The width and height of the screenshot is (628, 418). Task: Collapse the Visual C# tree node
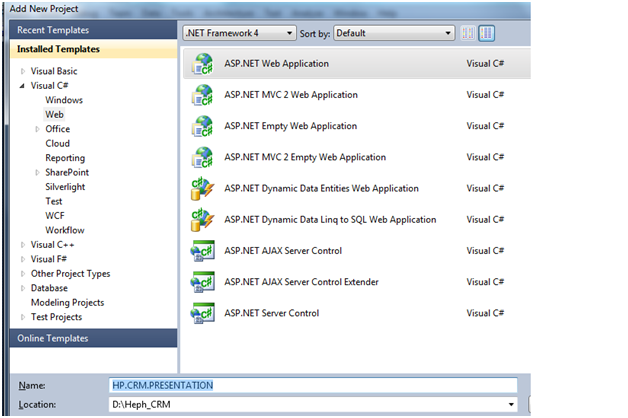click(x=22, y=86)
